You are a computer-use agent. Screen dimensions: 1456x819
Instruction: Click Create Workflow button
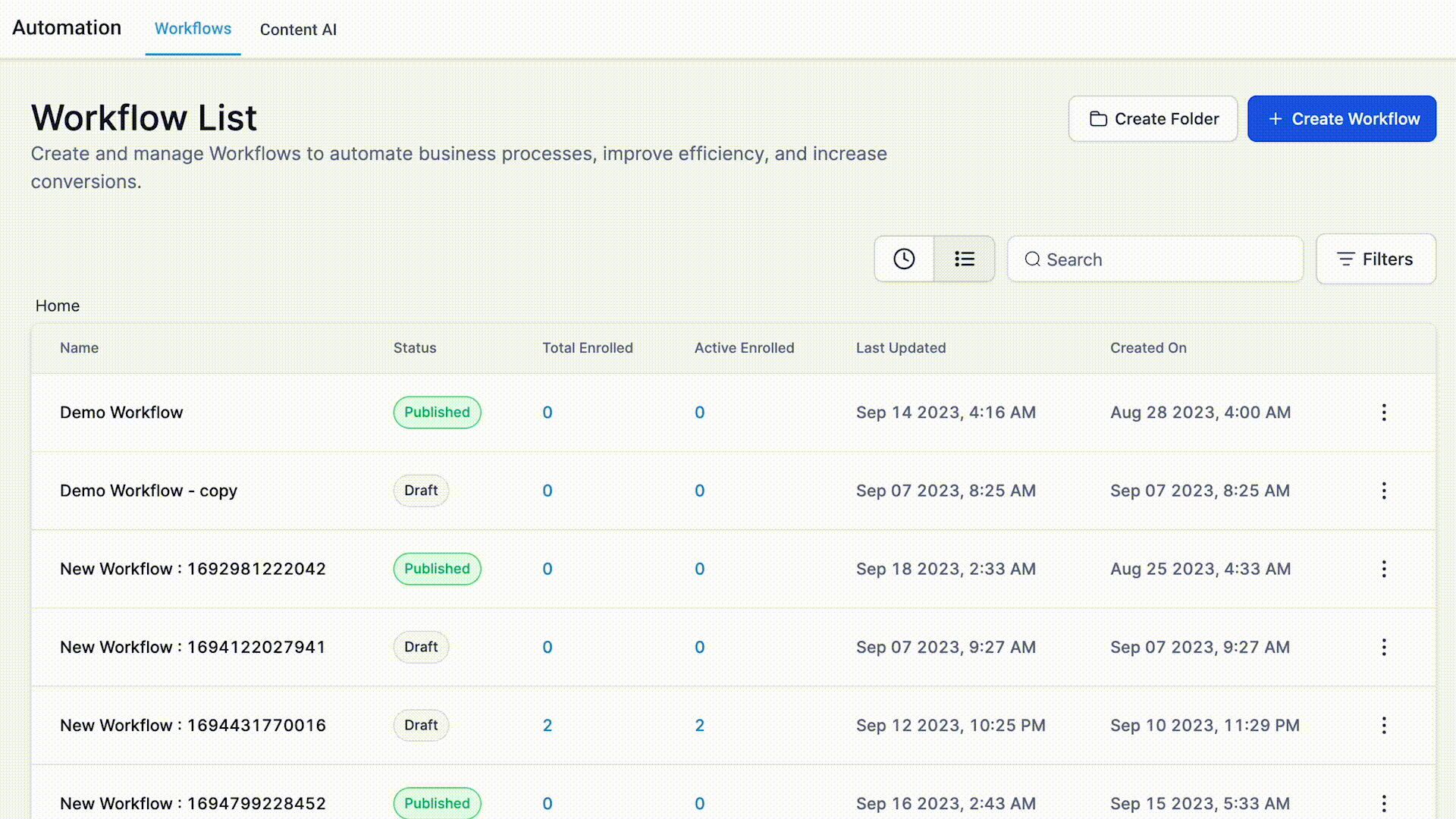pos(1341,119)
